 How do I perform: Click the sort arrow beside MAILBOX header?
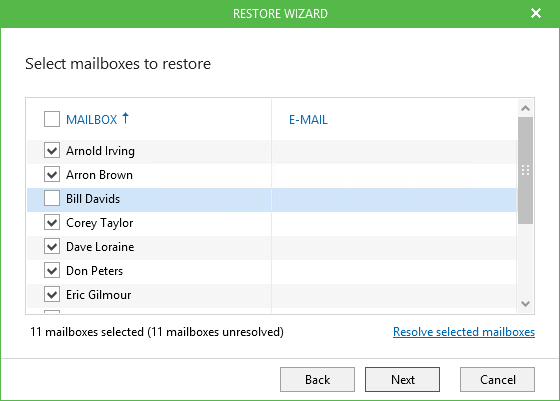click(125, 118)
